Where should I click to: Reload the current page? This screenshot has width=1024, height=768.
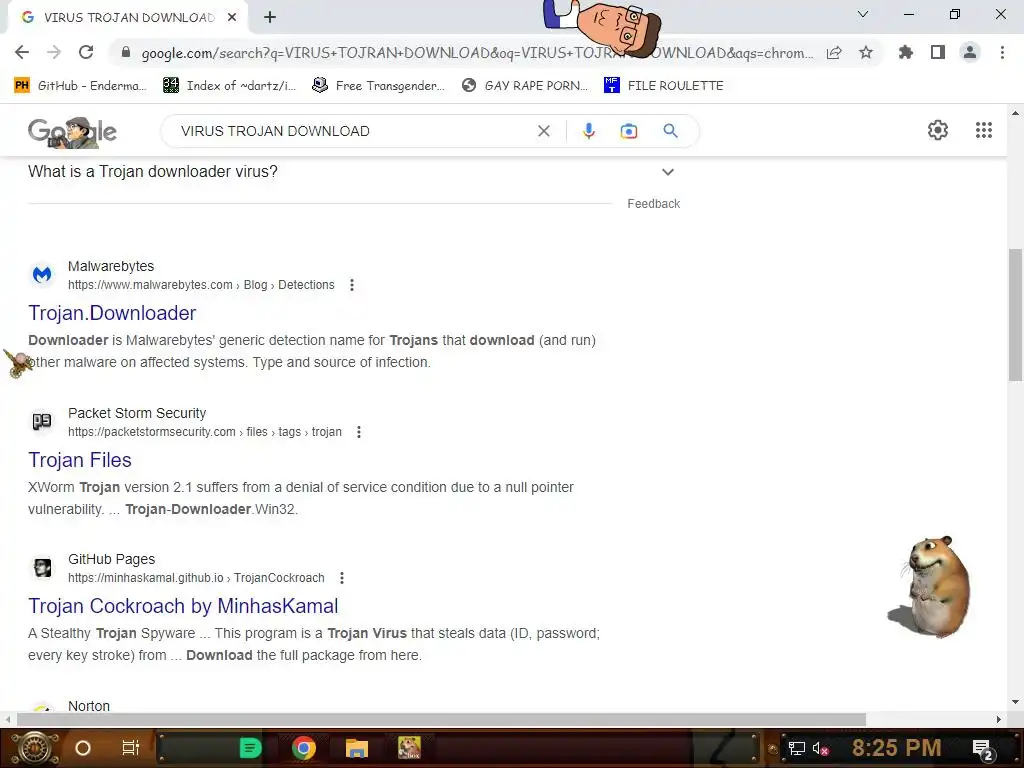(86, 52)
